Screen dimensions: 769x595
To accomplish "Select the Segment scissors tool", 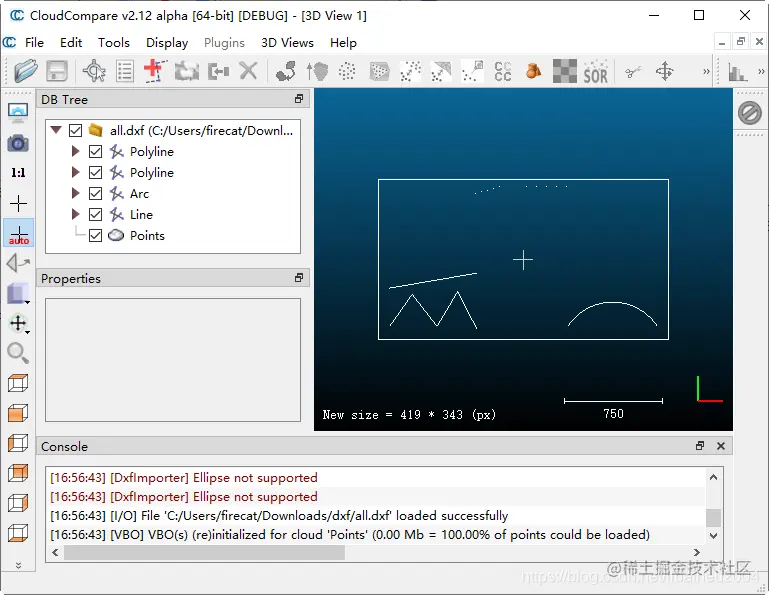I will tap(633, 72).
